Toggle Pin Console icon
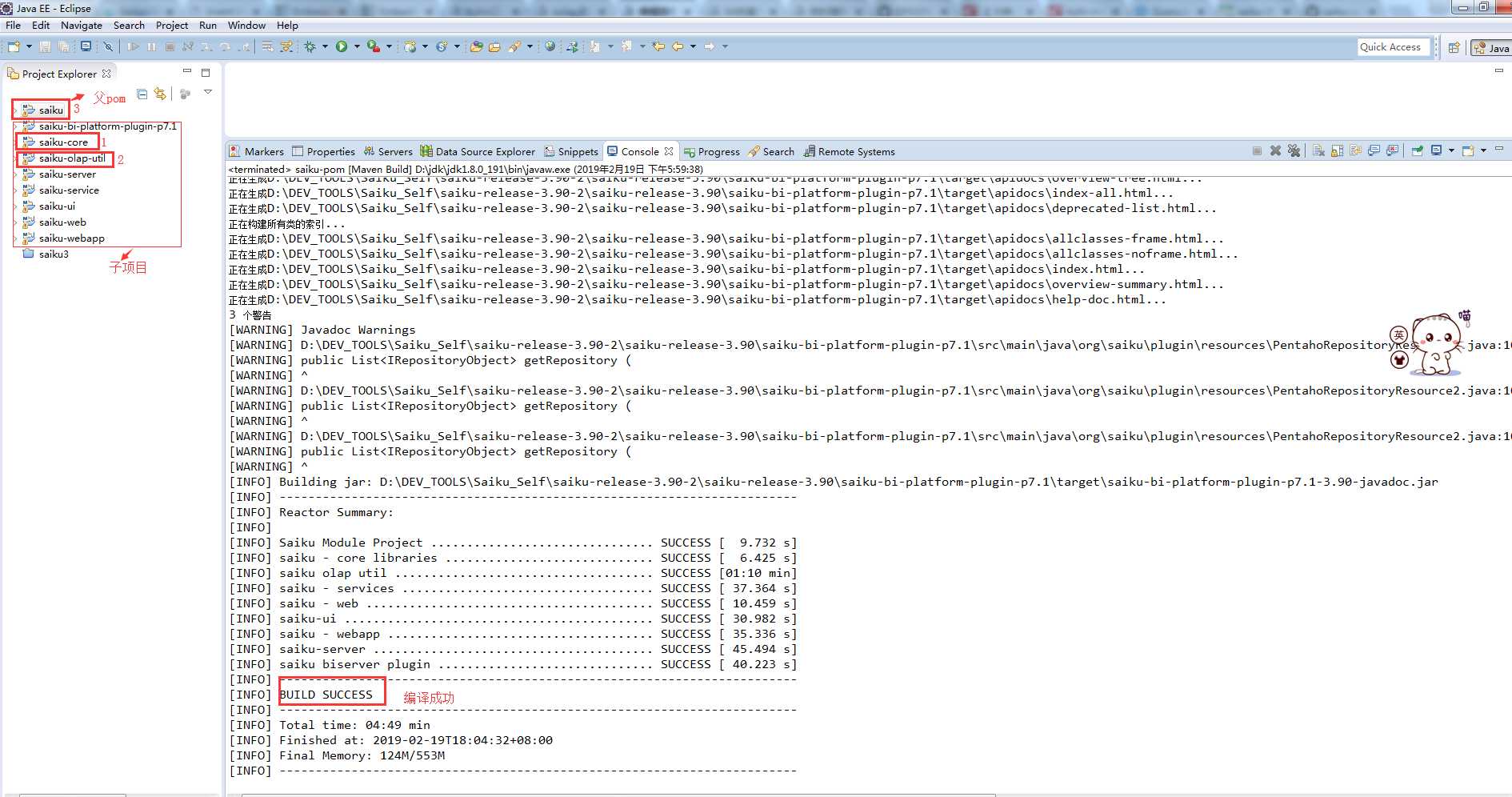This screenshot has height=797, width=1512. pos(1417,150)
